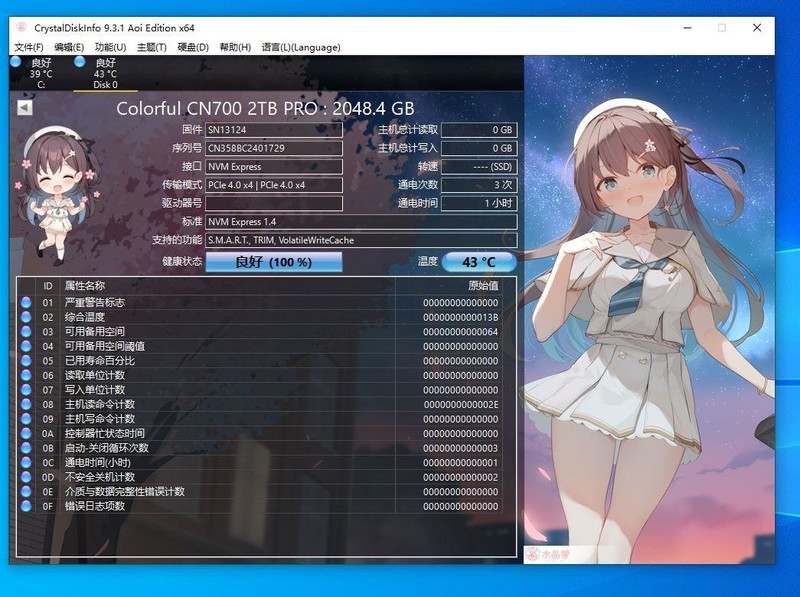800x597 pixels.
Task: Switch to the Disk 0 drive tab
Action: click(x=104, y=75)
